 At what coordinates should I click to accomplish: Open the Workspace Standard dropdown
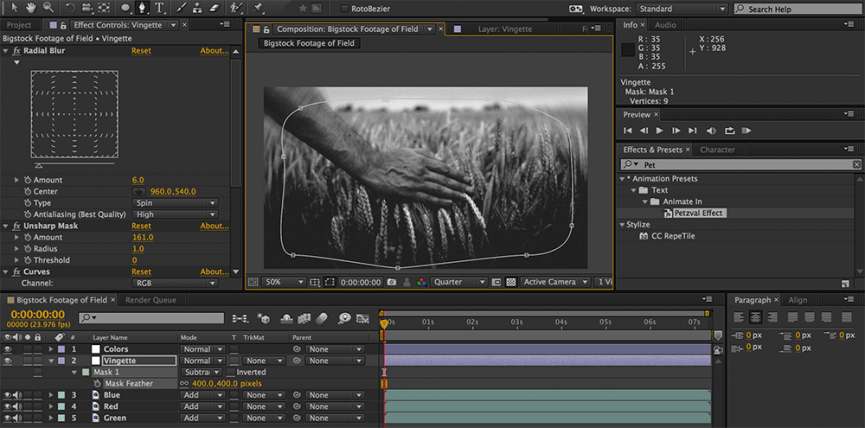coord(682,9)
